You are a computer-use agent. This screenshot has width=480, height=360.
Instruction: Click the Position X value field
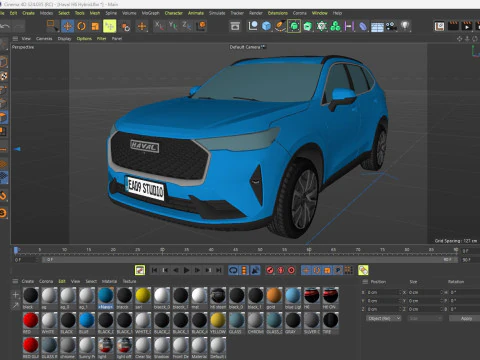click(383, 292)
